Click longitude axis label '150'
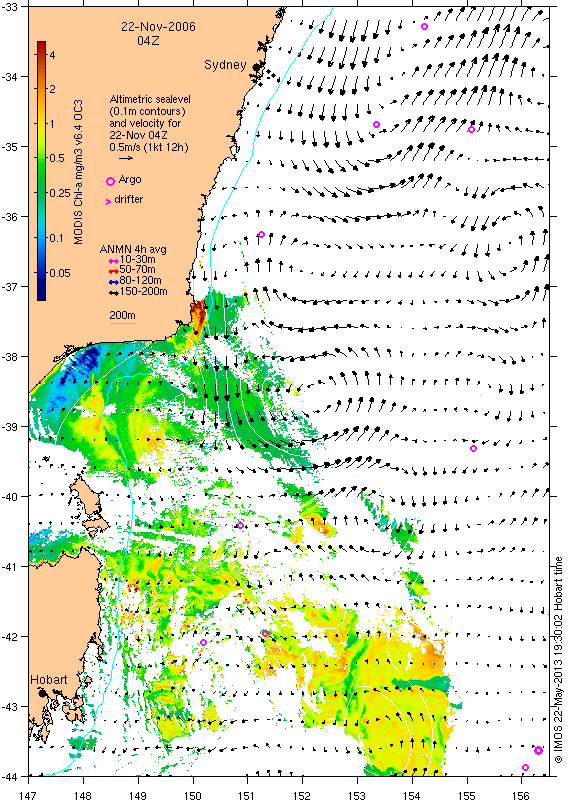570x800 pixels. (193, 795)
